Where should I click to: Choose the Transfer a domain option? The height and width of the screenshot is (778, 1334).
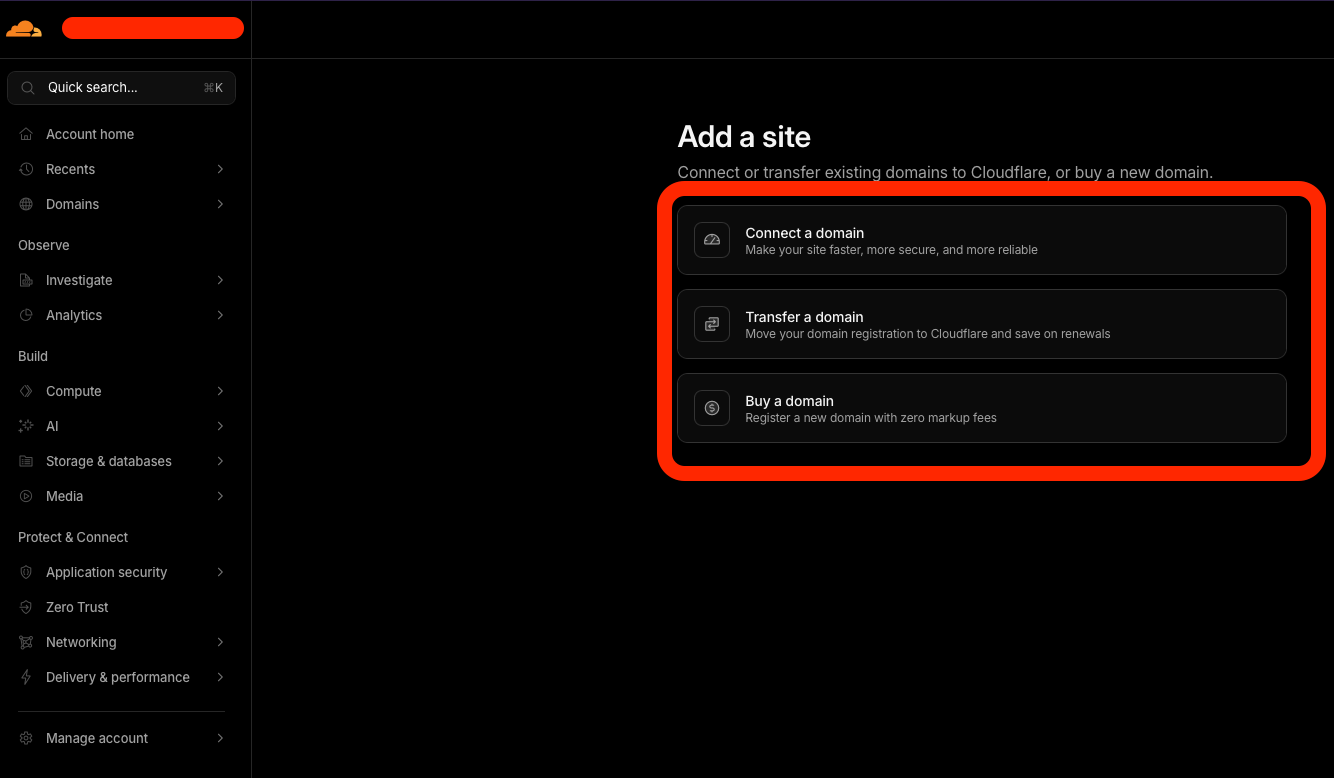click(x=982, y=324)
